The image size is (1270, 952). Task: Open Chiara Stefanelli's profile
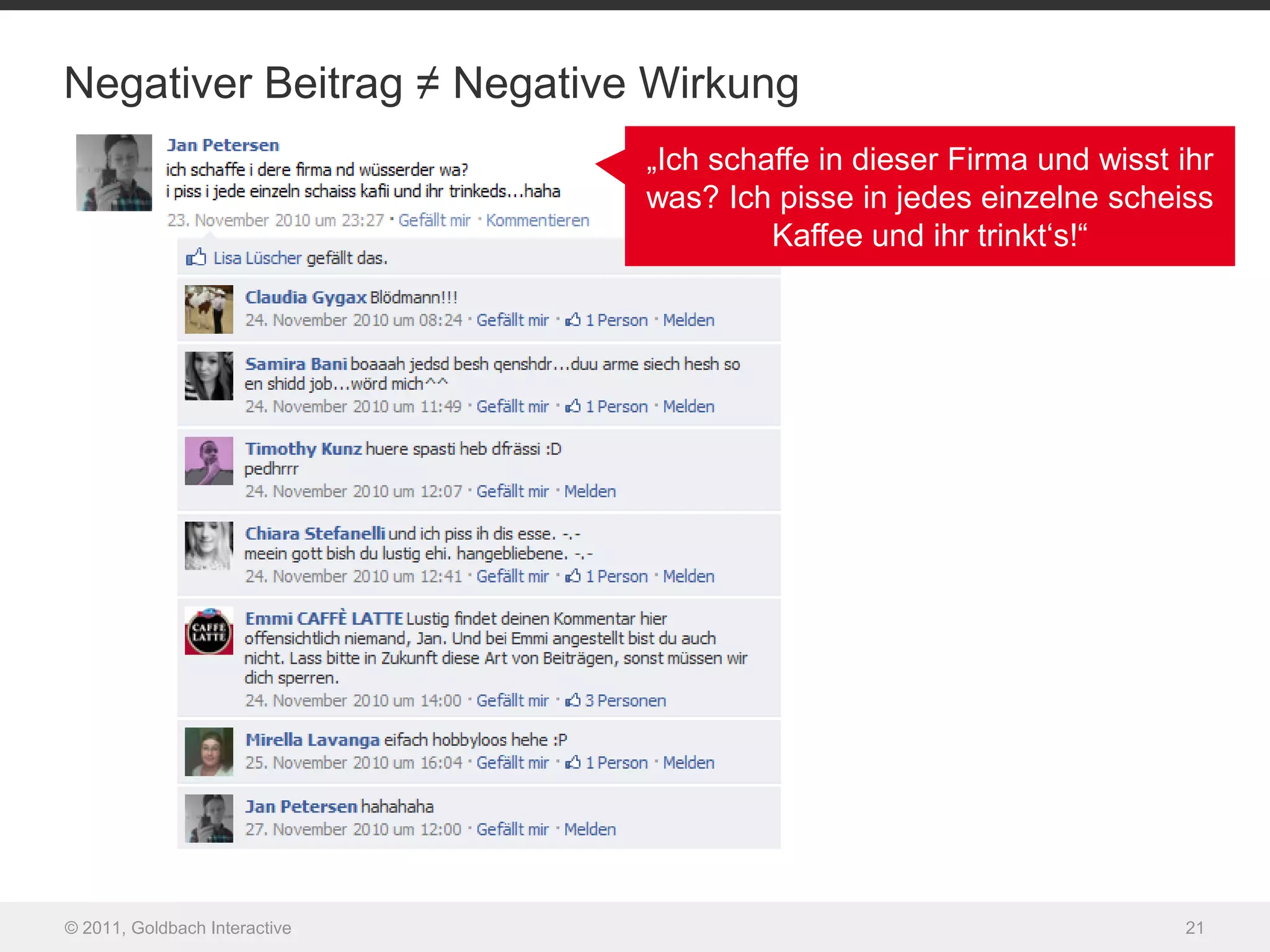pyautogui.click(x=315, y=534)
